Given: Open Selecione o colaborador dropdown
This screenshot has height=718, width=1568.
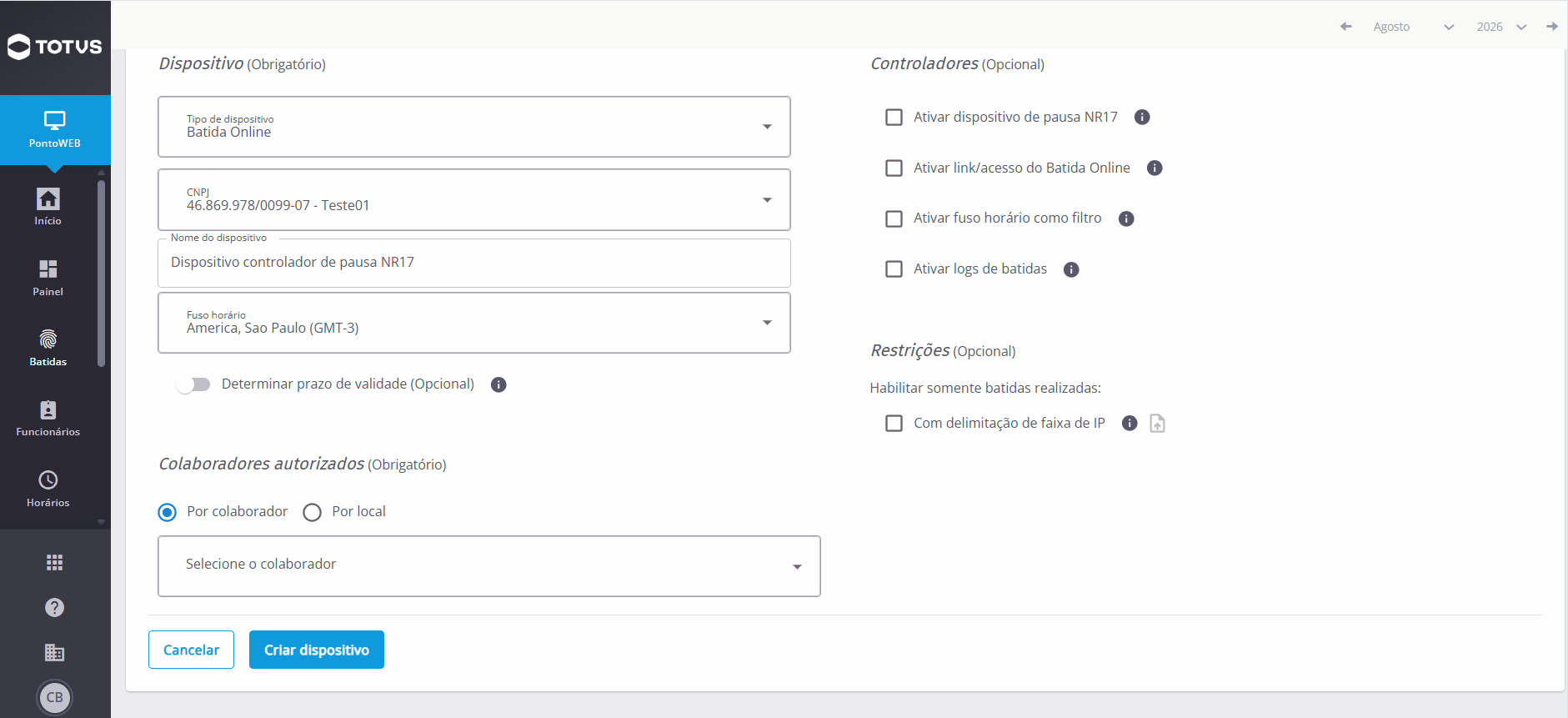Looking at the screenshot, I should 489,566.
